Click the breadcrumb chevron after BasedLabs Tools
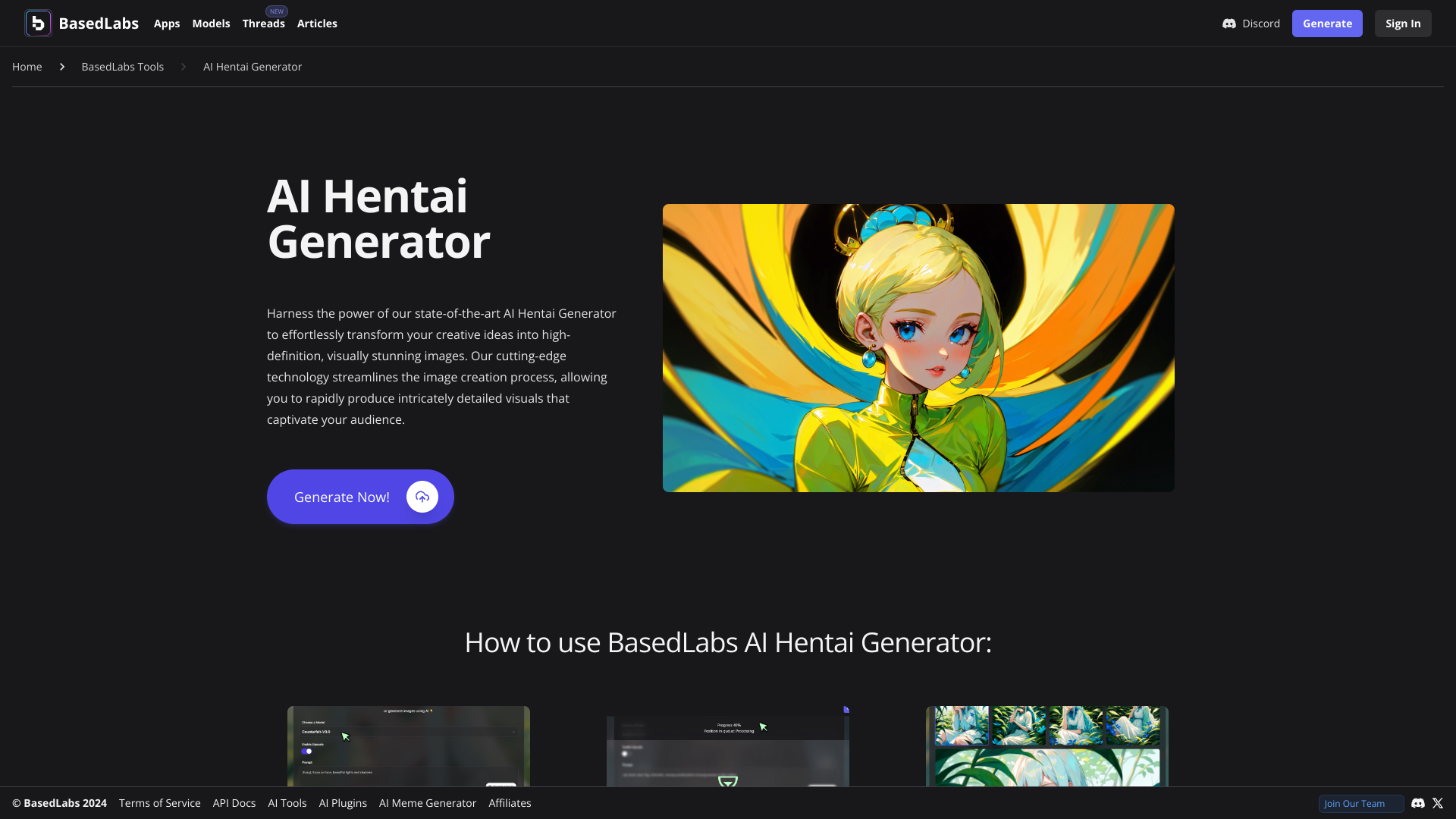This screenshot has height=819, width=1456. [x=184, y=67]
